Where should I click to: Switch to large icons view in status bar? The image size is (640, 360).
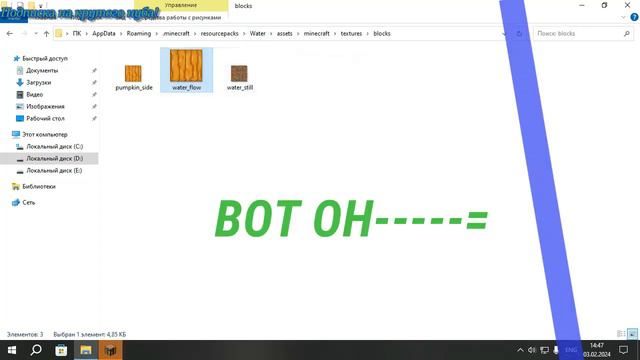632,334
